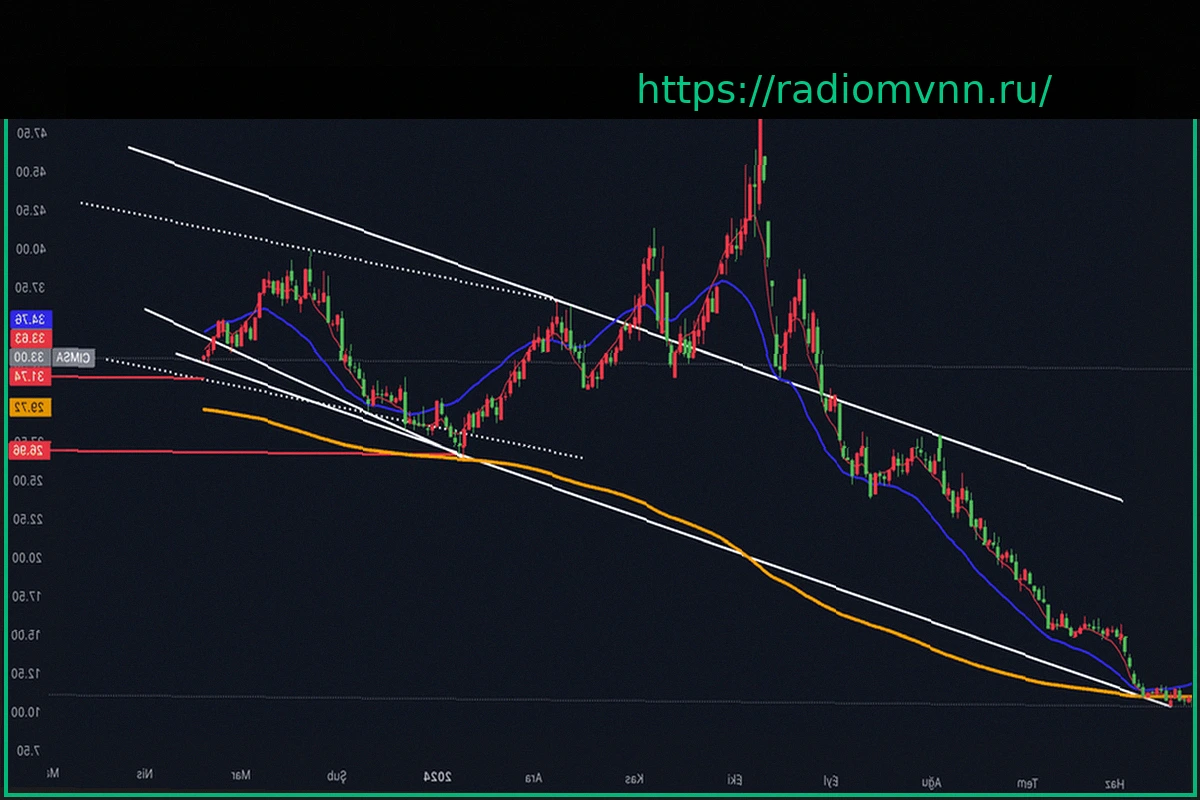The width and height of the screenshot is (1200, 800).
Task: Click the gray 33.00 price label
Action: (28, 357)
